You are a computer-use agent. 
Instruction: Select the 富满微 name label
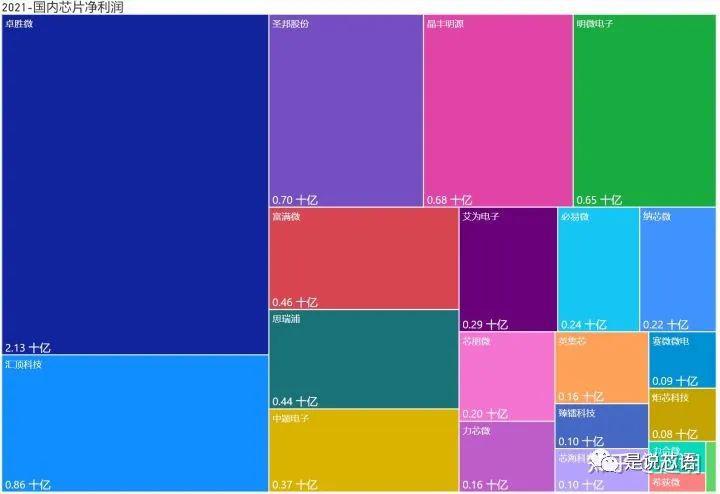coord(286,216)
